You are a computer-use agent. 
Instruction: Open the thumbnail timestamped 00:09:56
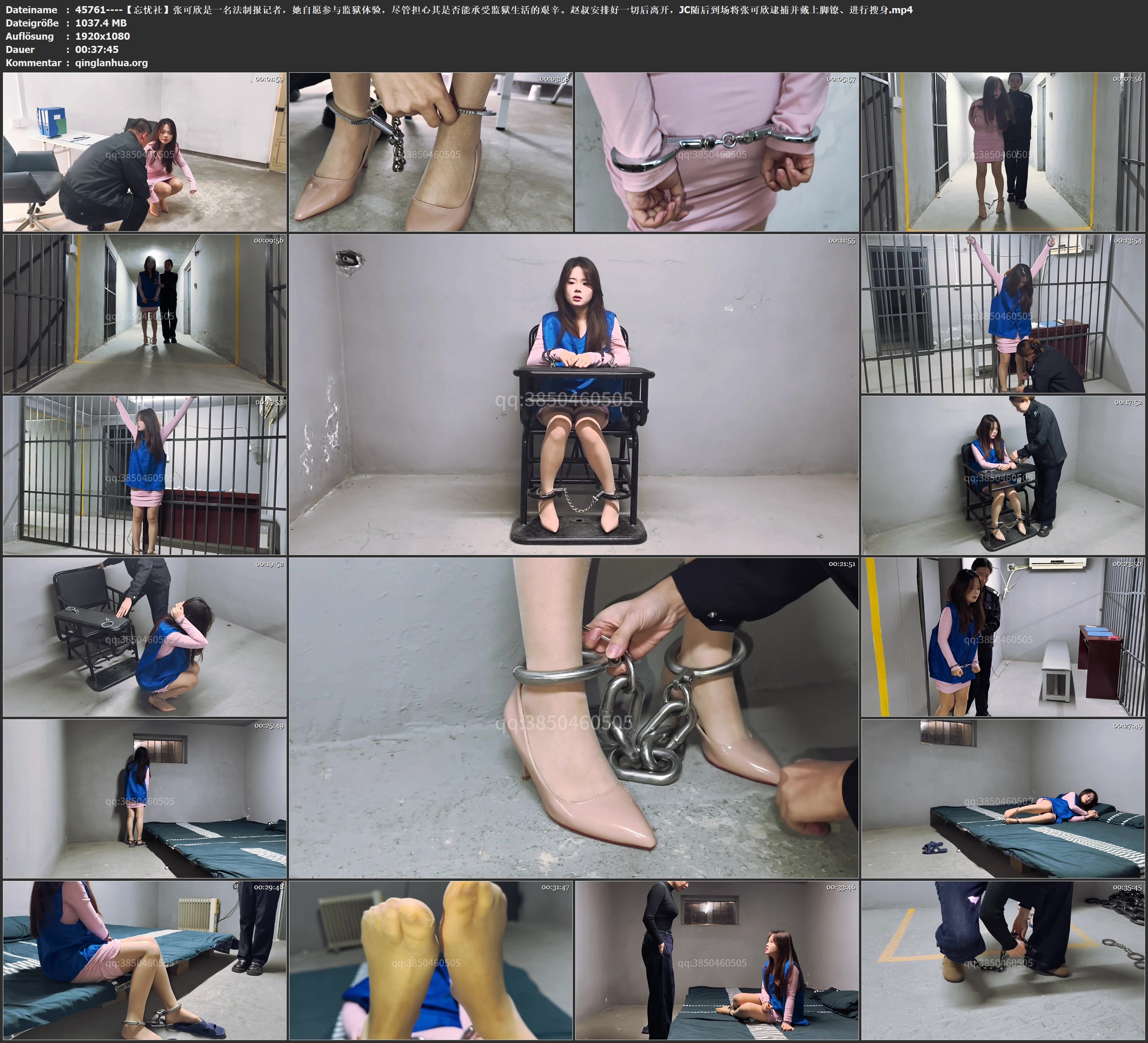[x=145, y=313]
